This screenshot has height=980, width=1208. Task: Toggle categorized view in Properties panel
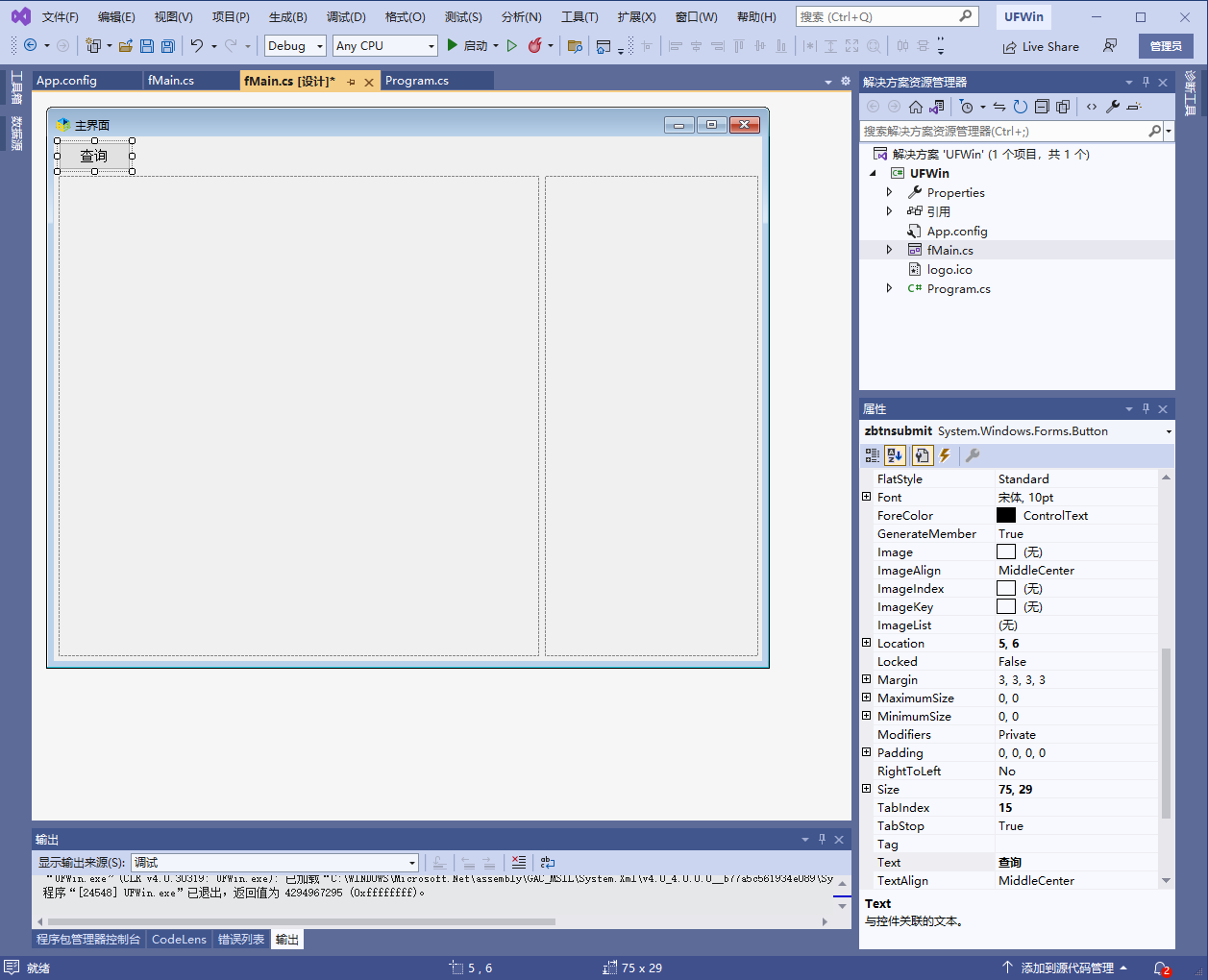tap(873, 455)
